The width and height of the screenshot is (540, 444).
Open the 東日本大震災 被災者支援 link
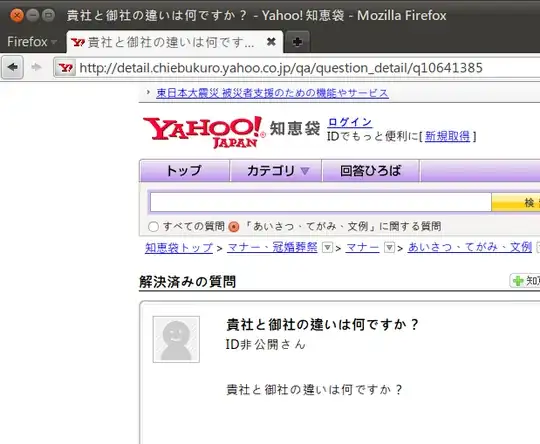click(272, 93)
